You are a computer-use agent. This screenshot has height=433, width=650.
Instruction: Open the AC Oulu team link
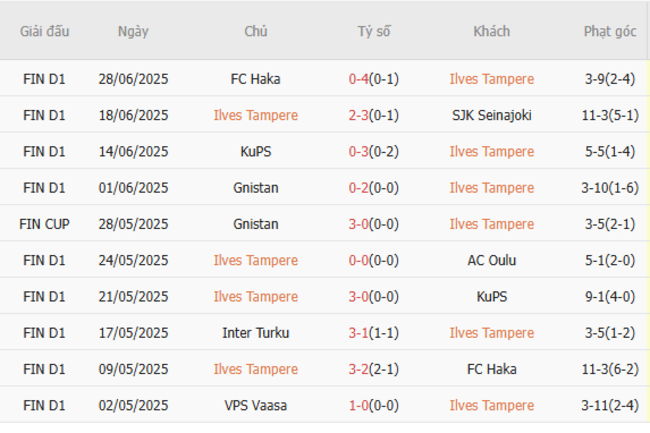click(491, 260)
